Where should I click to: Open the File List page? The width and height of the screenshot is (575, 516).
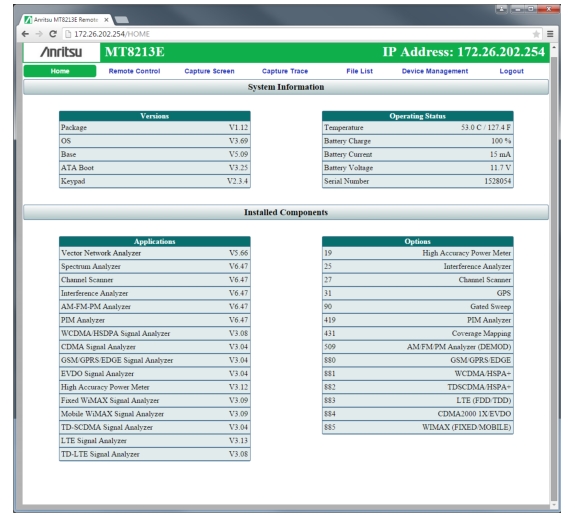click(359, 71)
